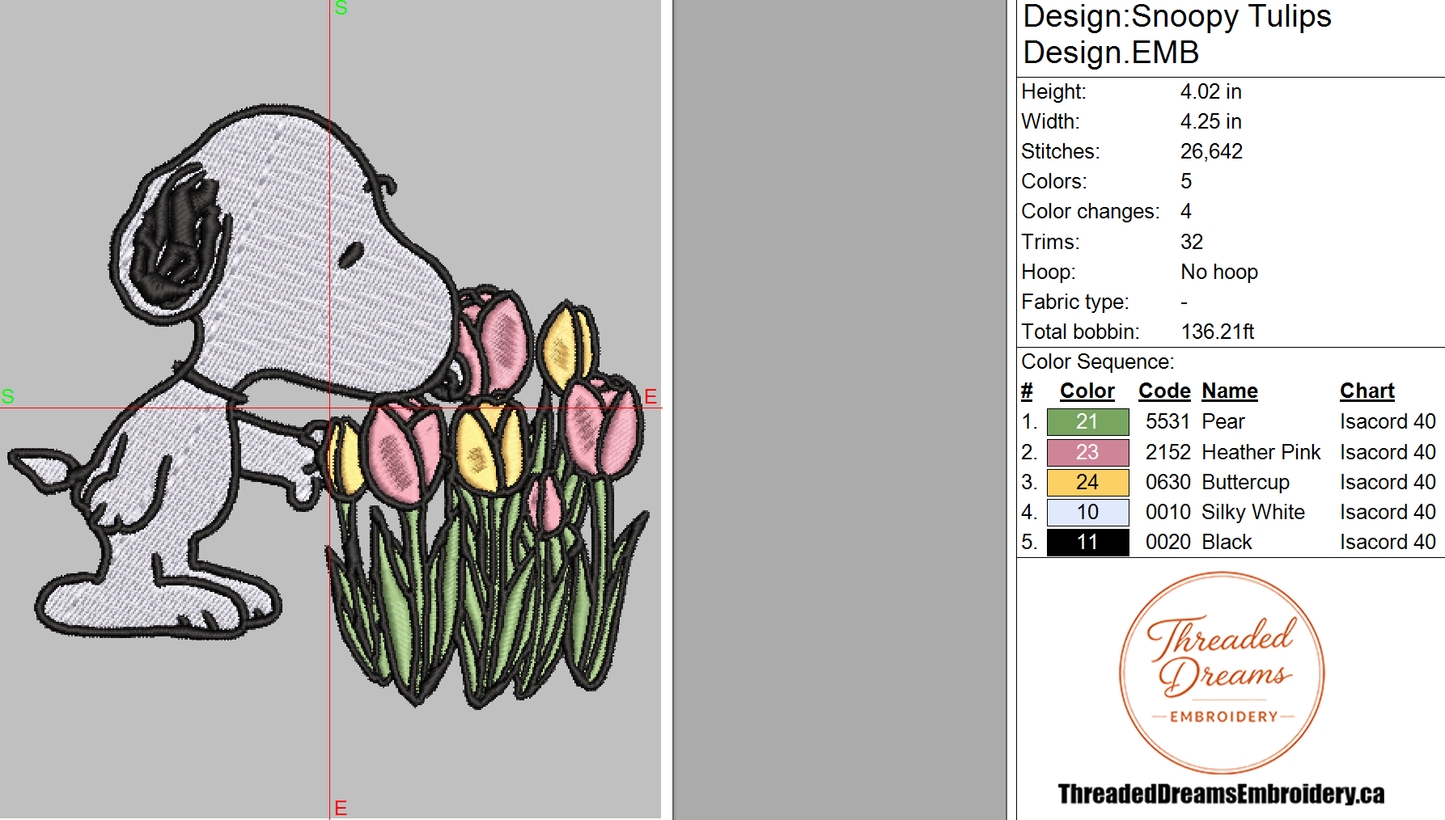1445x820 pixels.
Task: Click the thread name 'Silky White'
Action: 1253,512
